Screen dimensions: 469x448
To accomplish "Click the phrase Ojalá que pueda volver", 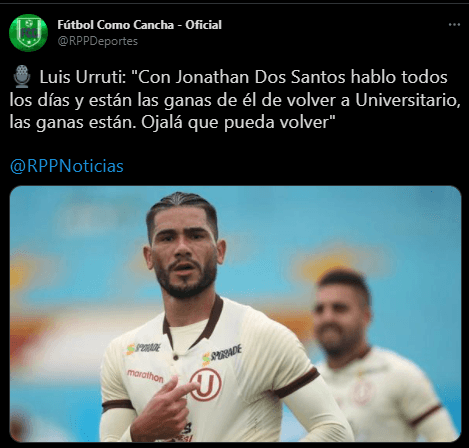I will pyautogui.click(x=235, y=122).
